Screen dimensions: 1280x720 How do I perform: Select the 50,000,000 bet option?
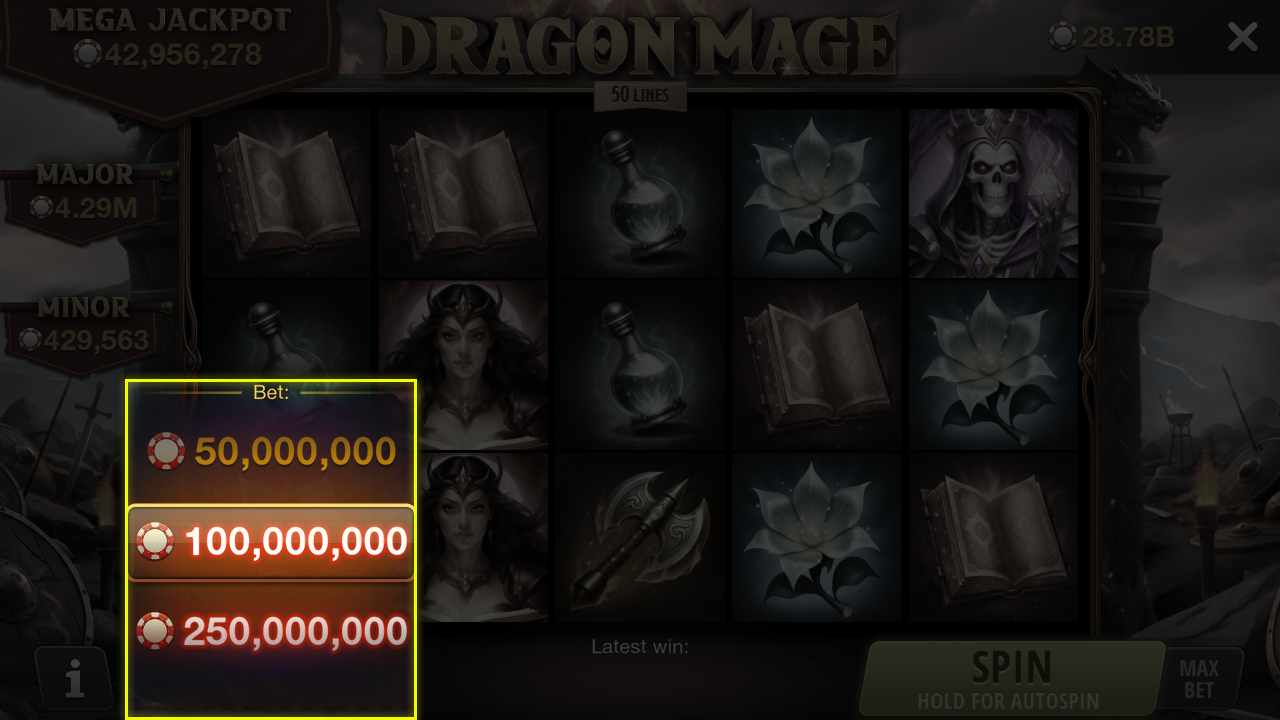tap(271, 452)
